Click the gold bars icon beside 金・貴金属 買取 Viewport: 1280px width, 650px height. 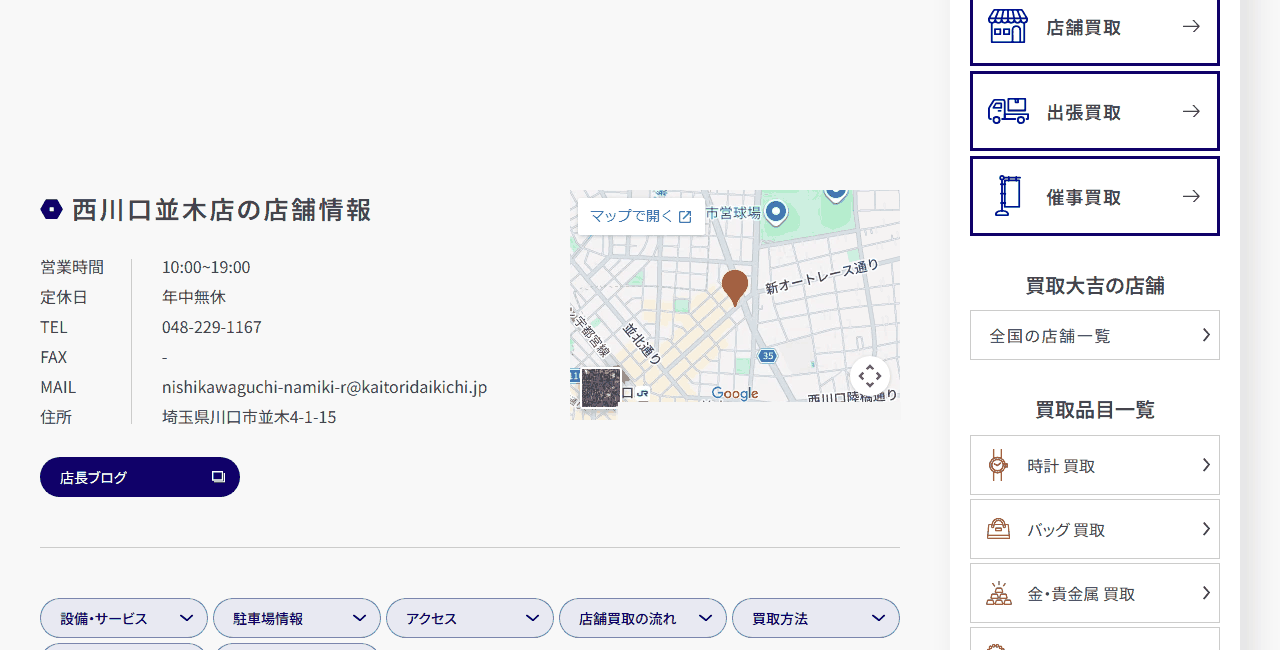[999, 593]
